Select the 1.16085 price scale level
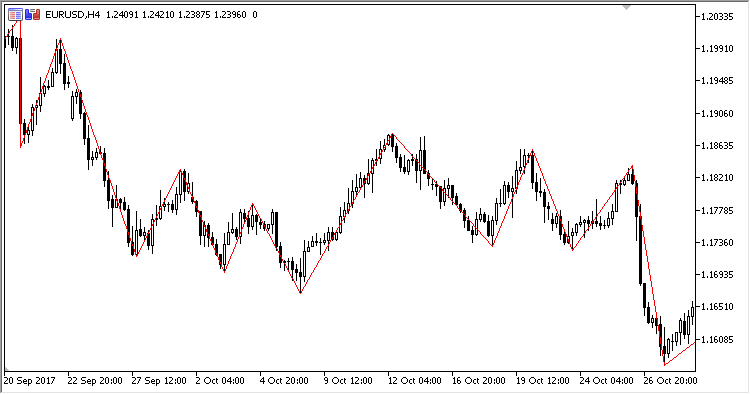Image resolution: width=750 pixels, height=394 pixels. pos(717,340)
